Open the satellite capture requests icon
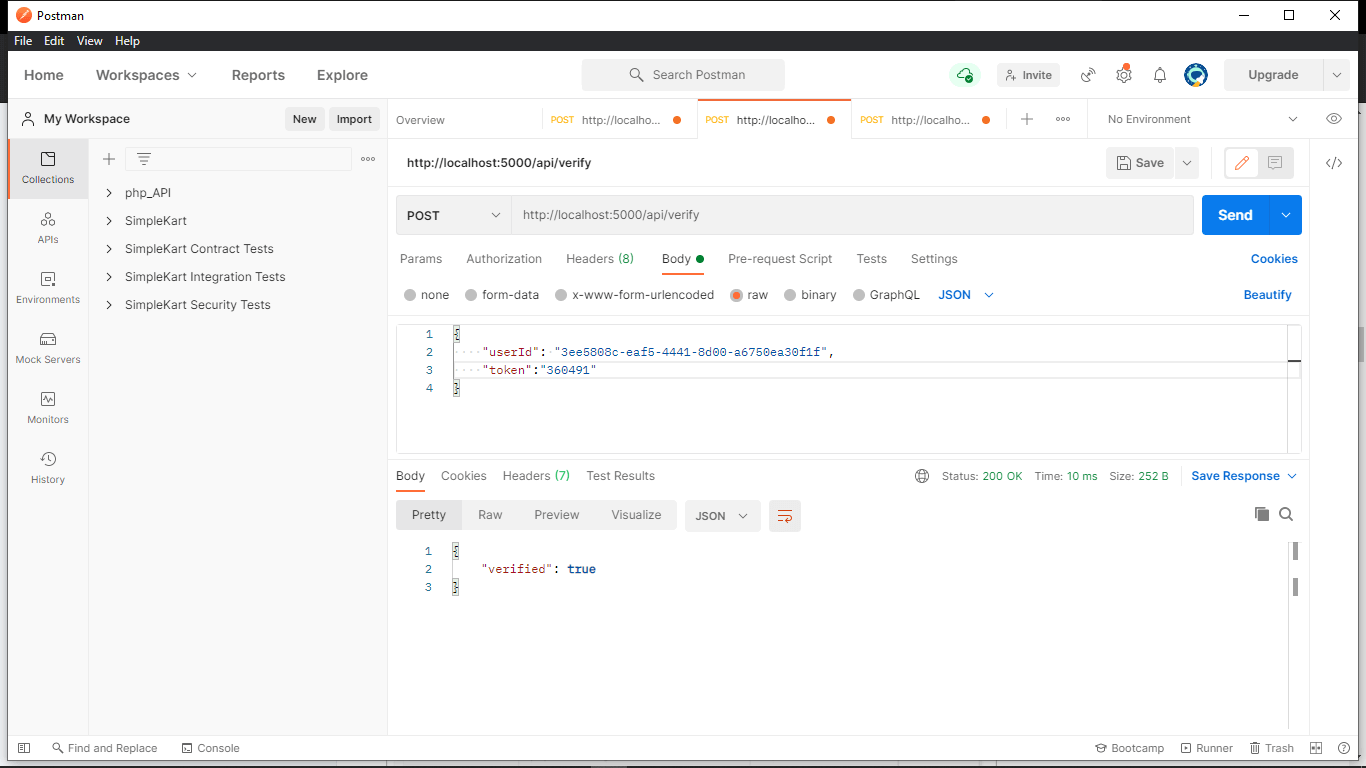Viewport: 1366px width, 768px height. click(1088, 75)
